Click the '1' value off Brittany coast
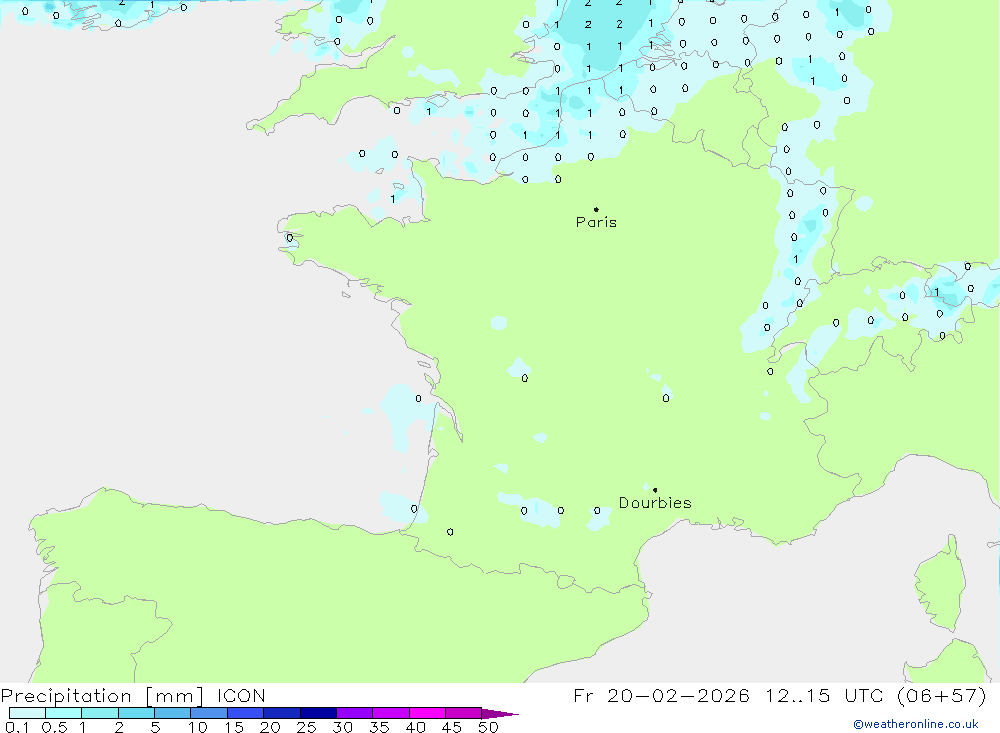 tap(393, 199)
